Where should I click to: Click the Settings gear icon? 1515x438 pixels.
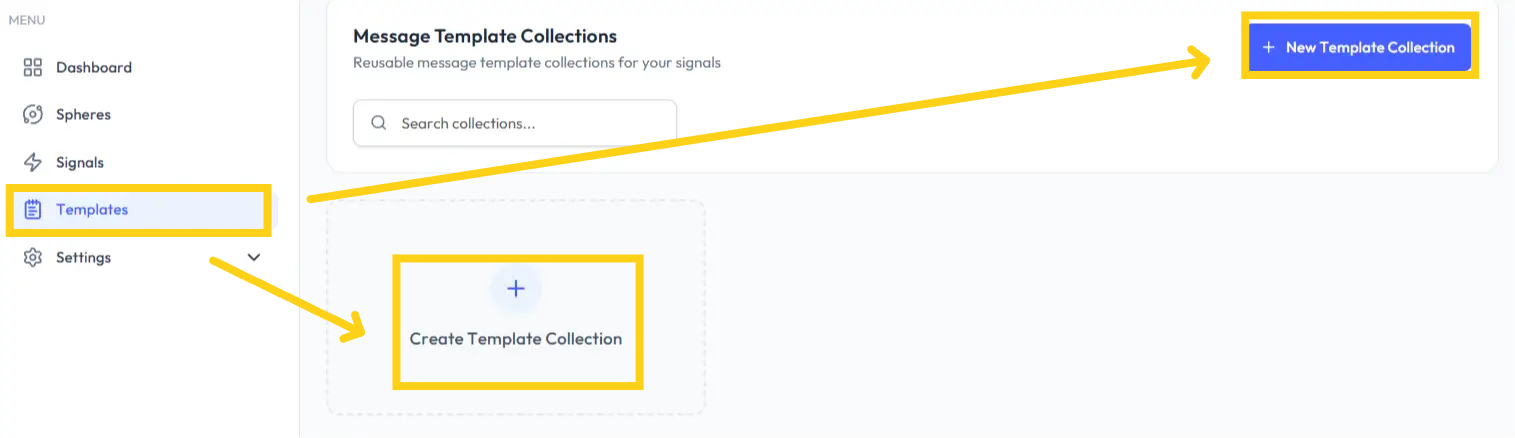[x=33, y=258]
